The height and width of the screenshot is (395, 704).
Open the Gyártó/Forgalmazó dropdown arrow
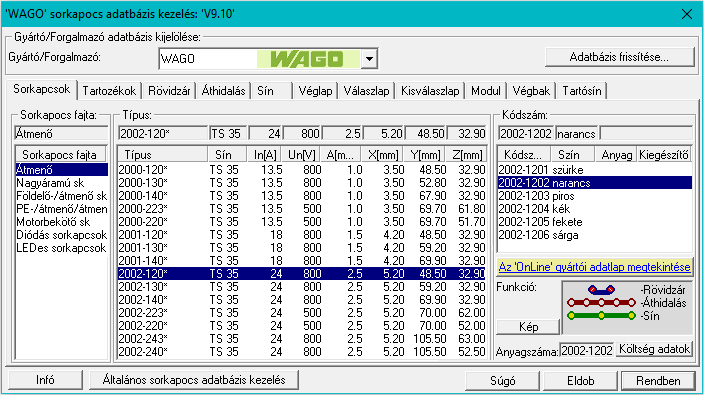[x=369, y=59]
